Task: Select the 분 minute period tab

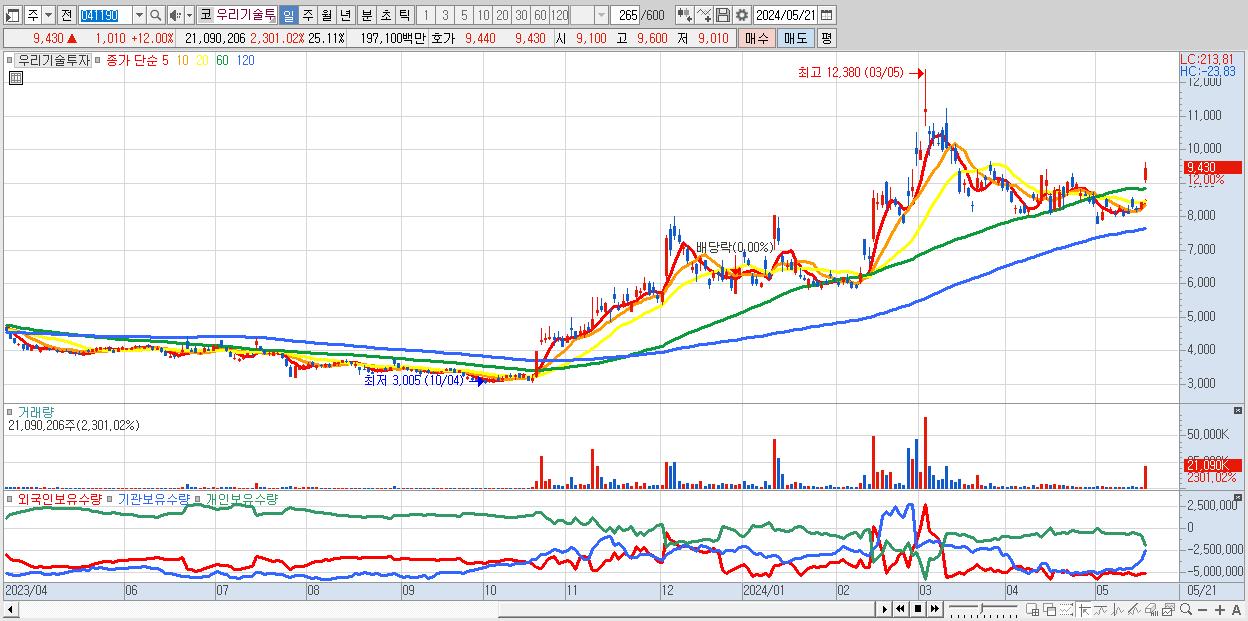Action: (x=366, y=15)
